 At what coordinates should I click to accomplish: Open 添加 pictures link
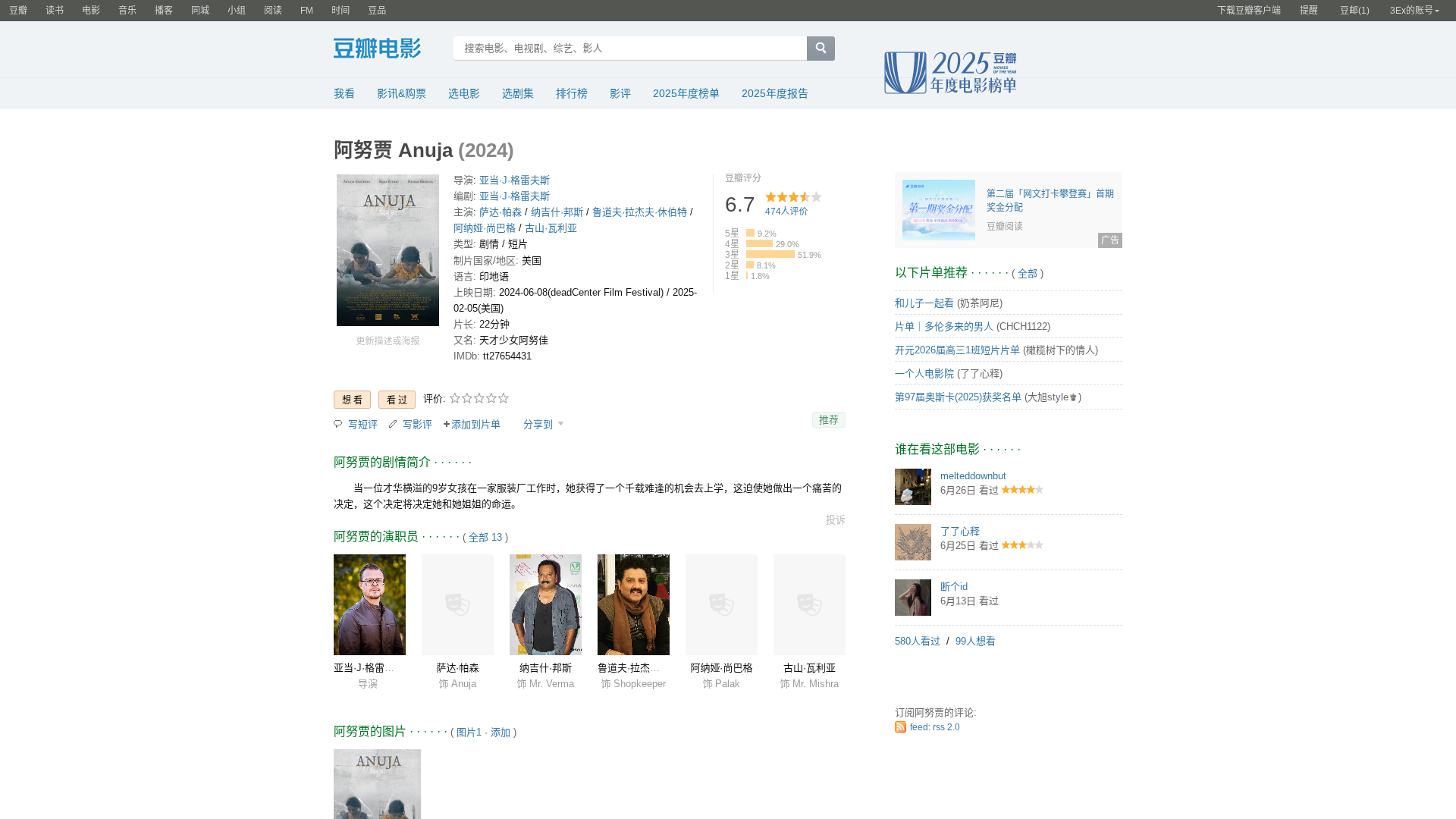pos(500,733)
